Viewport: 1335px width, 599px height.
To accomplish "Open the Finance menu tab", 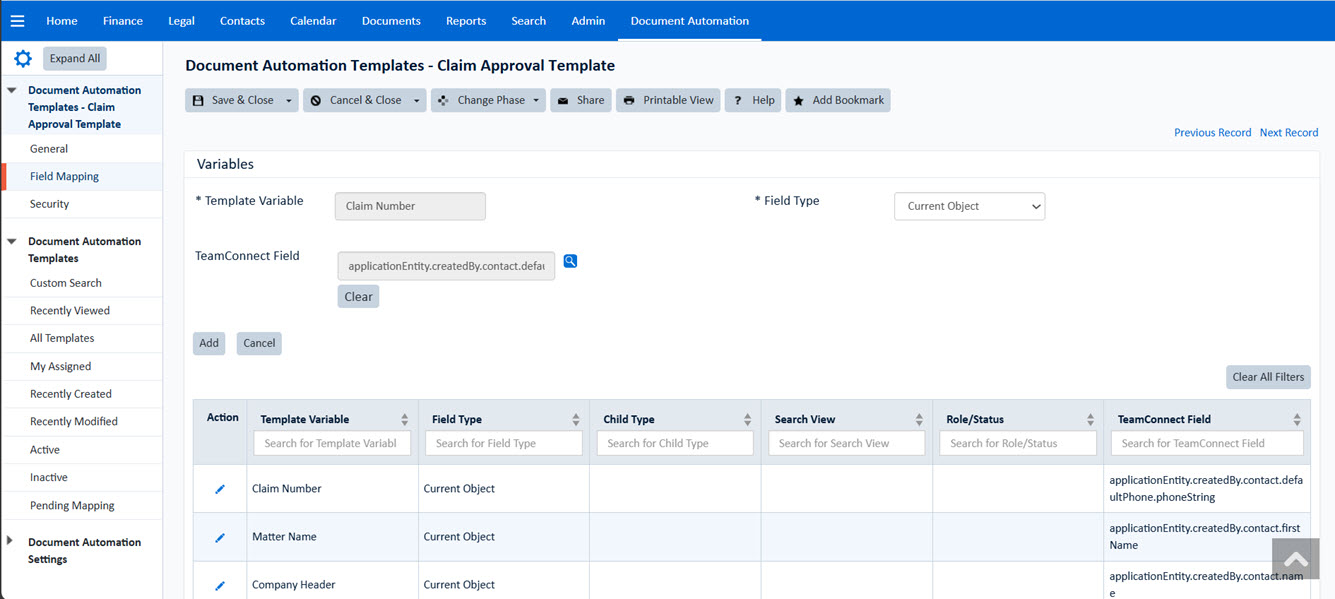I will [123, 21].
